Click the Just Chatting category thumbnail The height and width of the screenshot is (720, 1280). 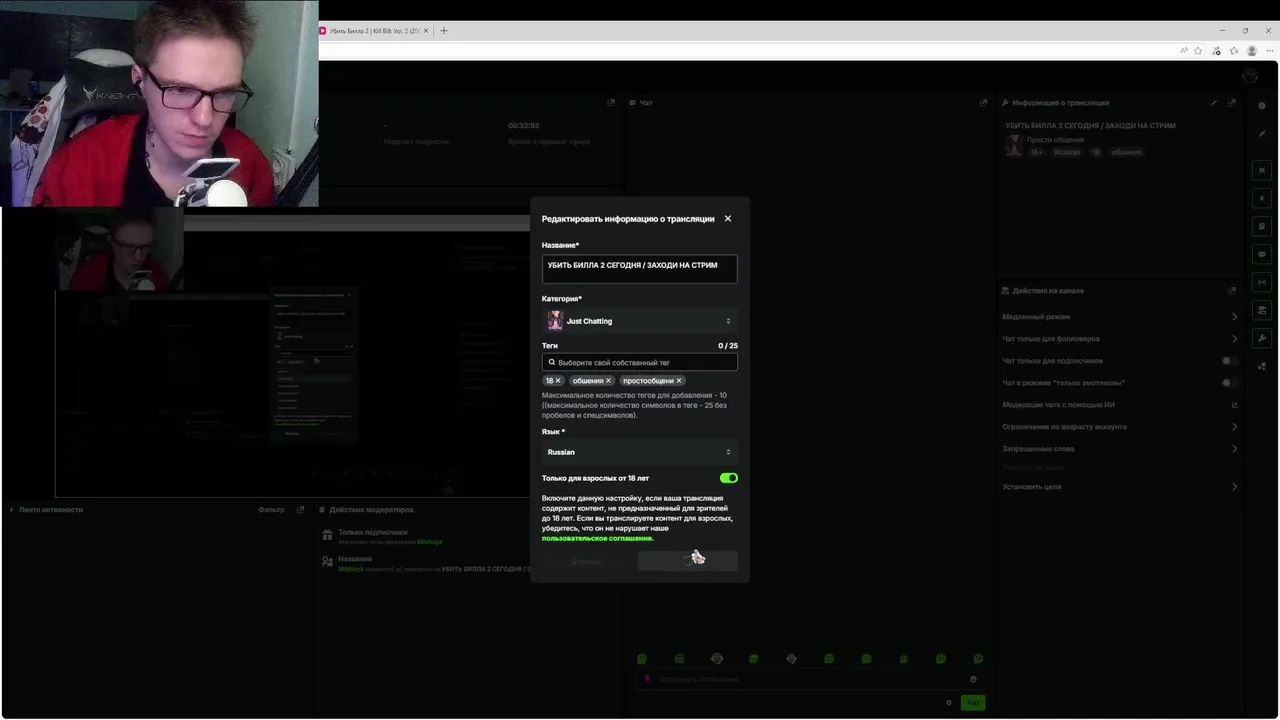[555, 321]
